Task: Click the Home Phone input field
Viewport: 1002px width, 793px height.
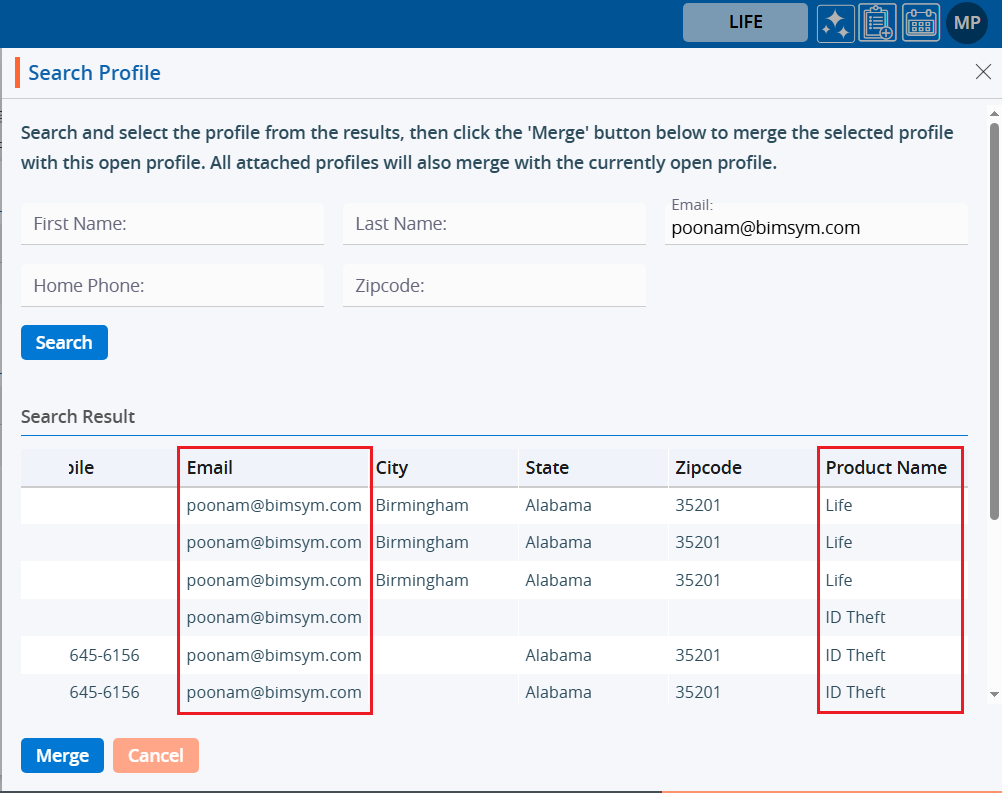Action: coord(172,286)
